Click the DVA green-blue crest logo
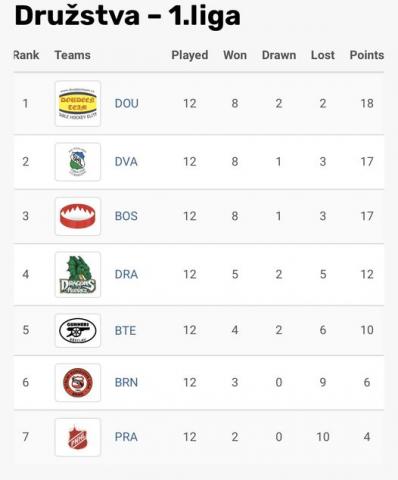The height and width of the screenshot is (480, 398). coord(78,162)
